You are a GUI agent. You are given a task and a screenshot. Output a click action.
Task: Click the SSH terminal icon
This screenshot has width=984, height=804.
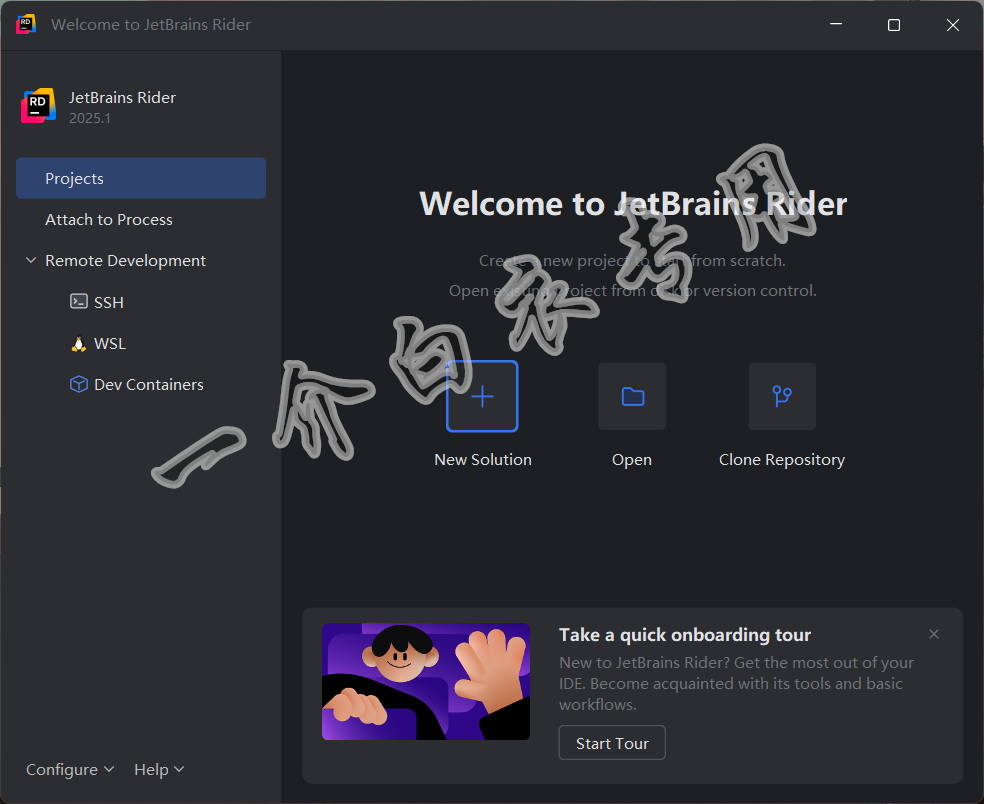(x=78, y=302)
